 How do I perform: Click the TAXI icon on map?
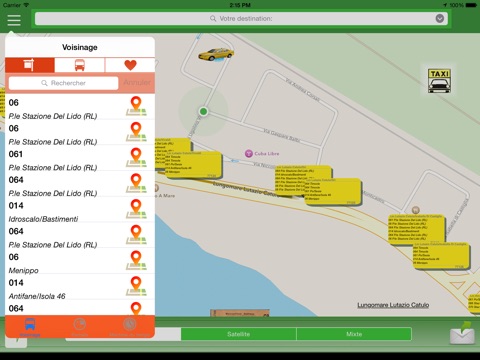pos(439,81)
